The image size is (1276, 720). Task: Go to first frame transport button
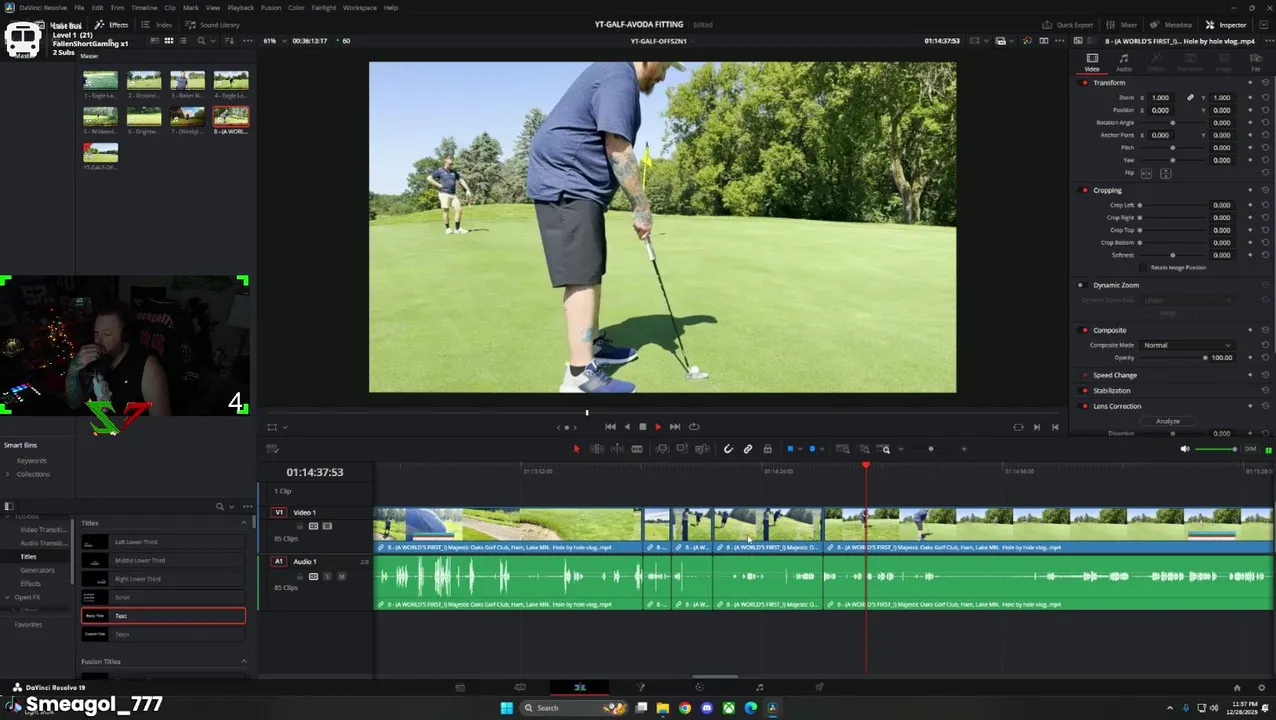click(x=610, y=427)
